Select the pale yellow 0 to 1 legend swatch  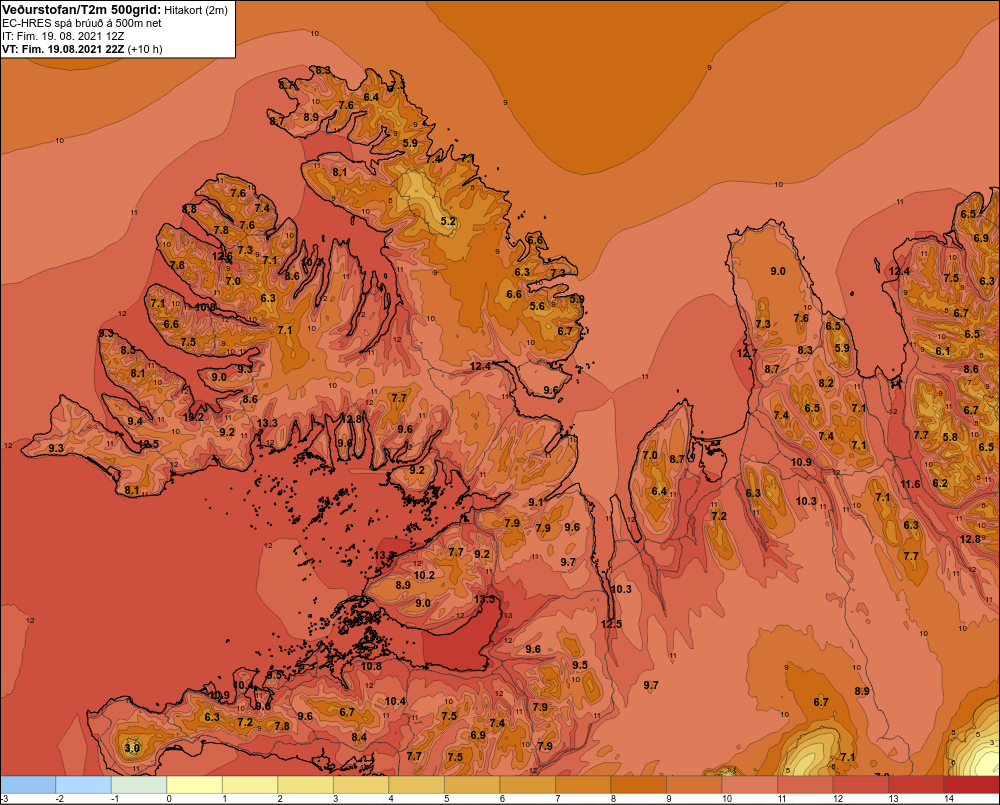(195, 784)
